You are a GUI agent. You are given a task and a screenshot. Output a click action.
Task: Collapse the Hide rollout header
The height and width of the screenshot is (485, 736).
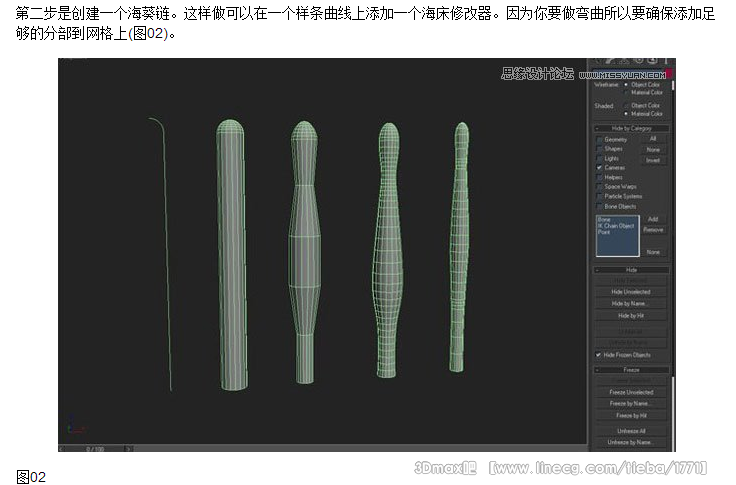[x=631, y=270]
